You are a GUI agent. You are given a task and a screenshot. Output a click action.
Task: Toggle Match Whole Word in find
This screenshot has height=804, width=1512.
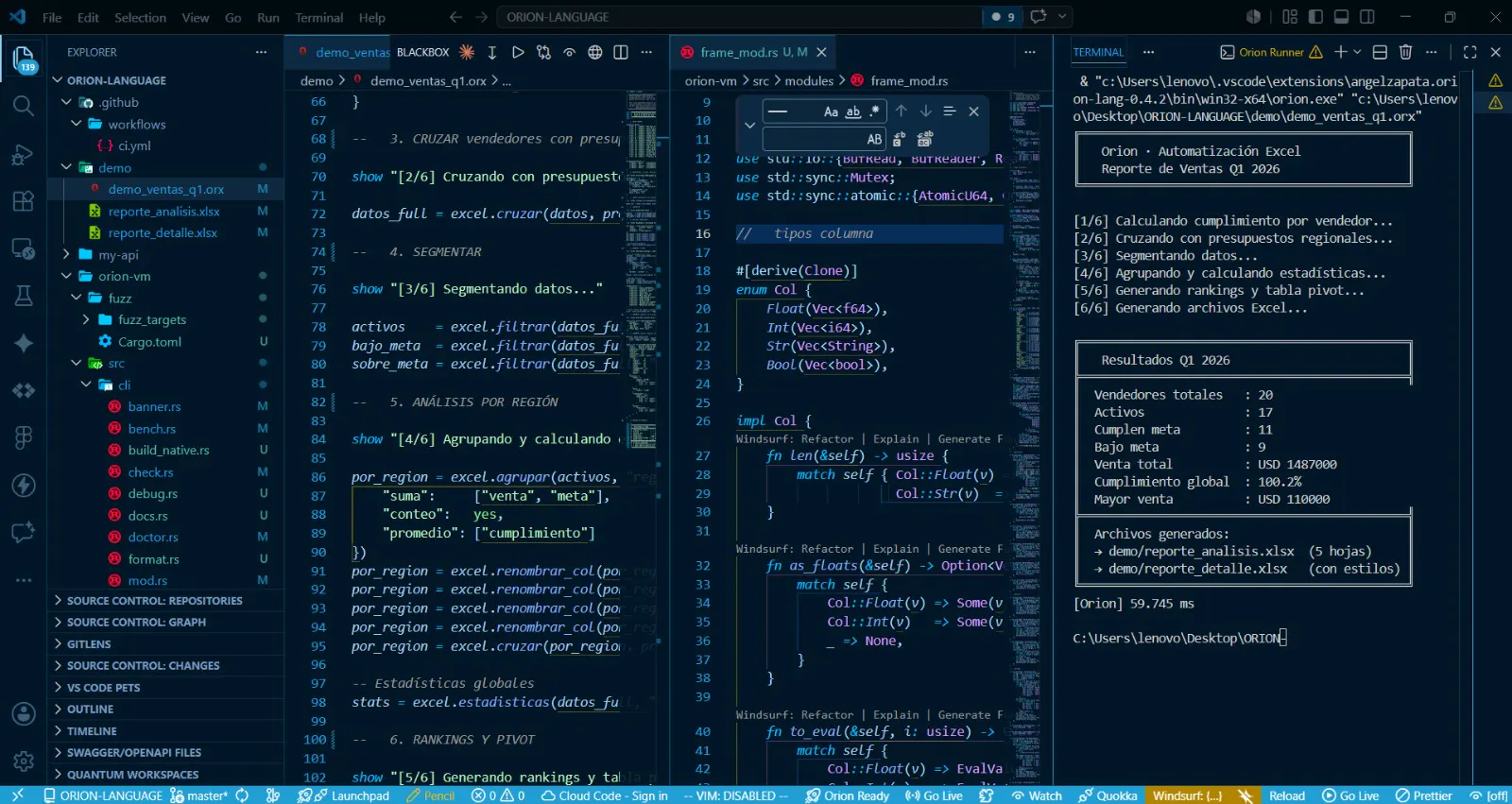(853, 111)
